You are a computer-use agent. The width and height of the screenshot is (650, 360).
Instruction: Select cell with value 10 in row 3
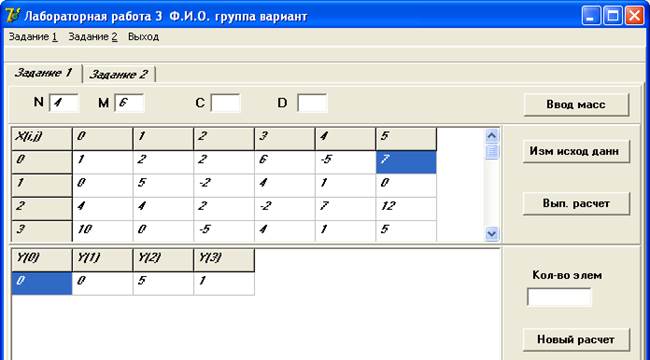point(102,231)
